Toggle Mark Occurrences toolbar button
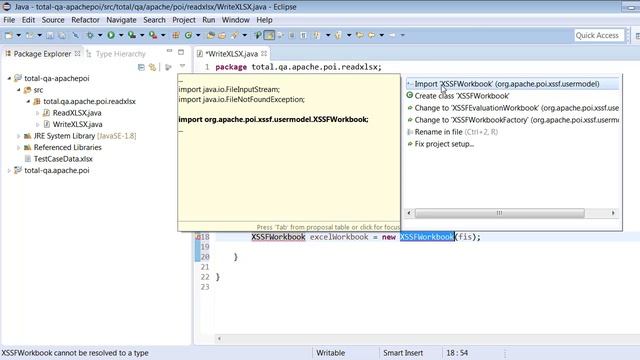The height and width of the screenshot is (360, 640). point(269,36)
